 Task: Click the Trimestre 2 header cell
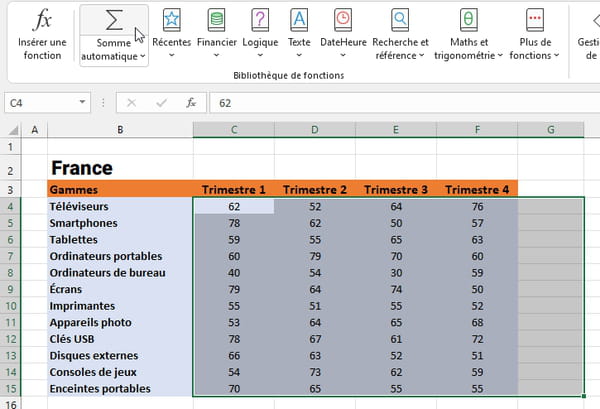(x=315, y=189)
